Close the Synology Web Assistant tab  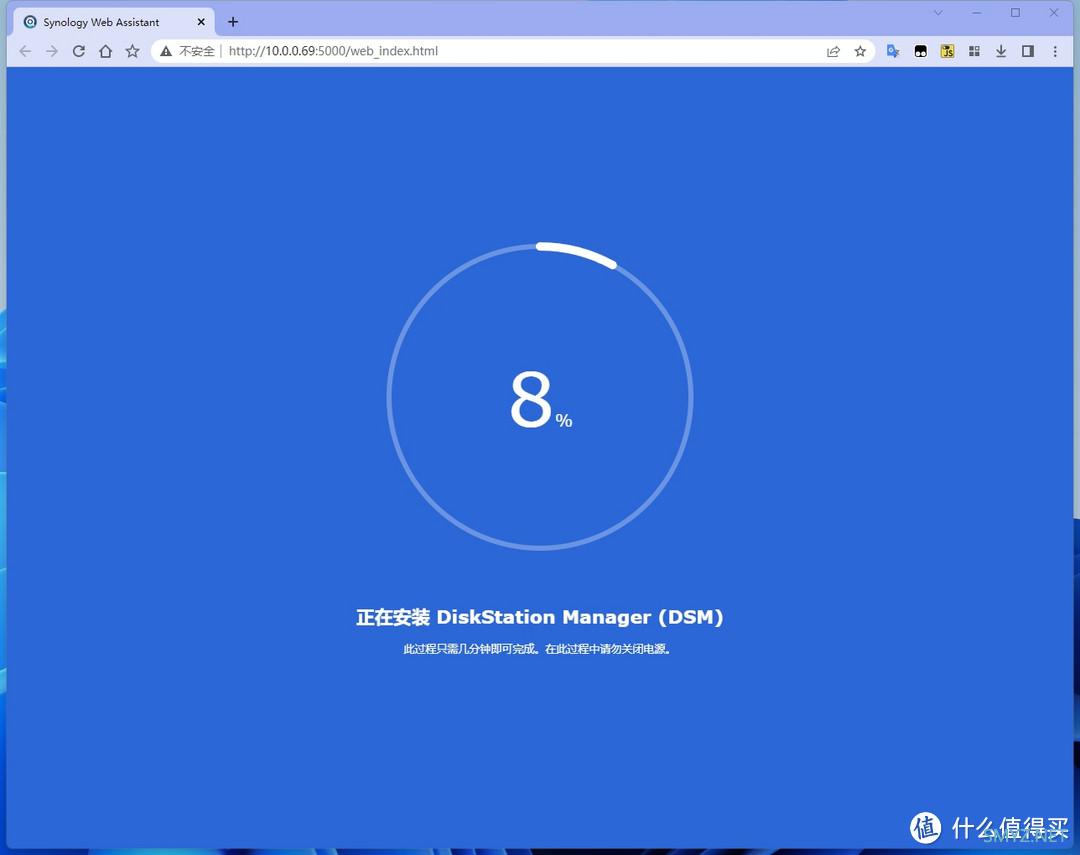pos(201,22)
